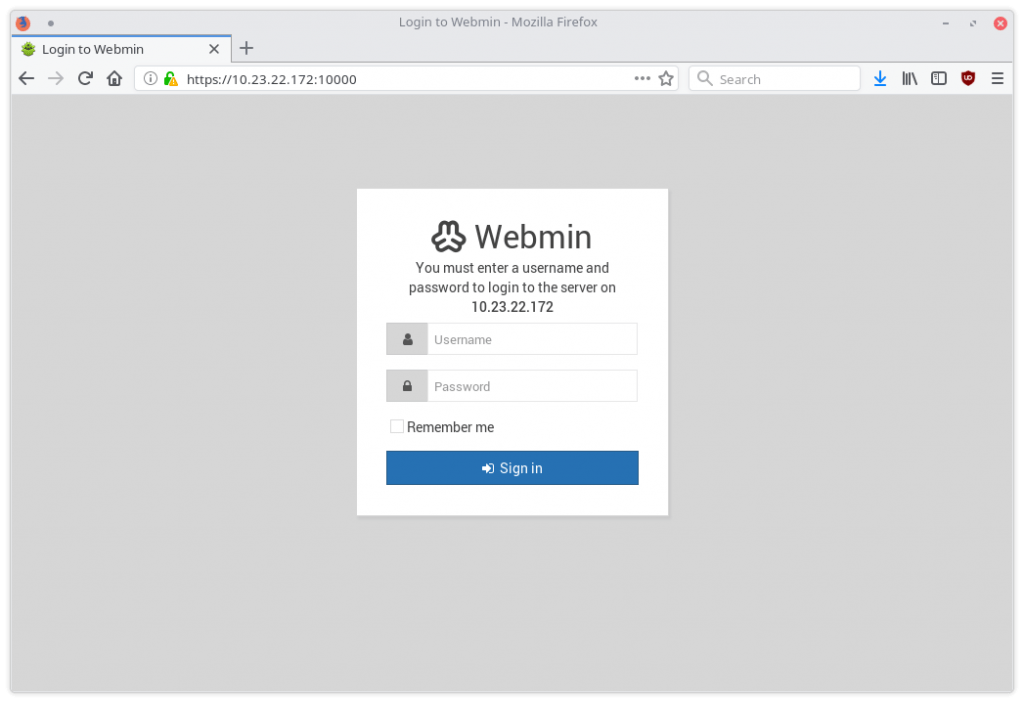Bookmark this page with the star
This screenshot has height=703, width=1024.
click(665, 78)
